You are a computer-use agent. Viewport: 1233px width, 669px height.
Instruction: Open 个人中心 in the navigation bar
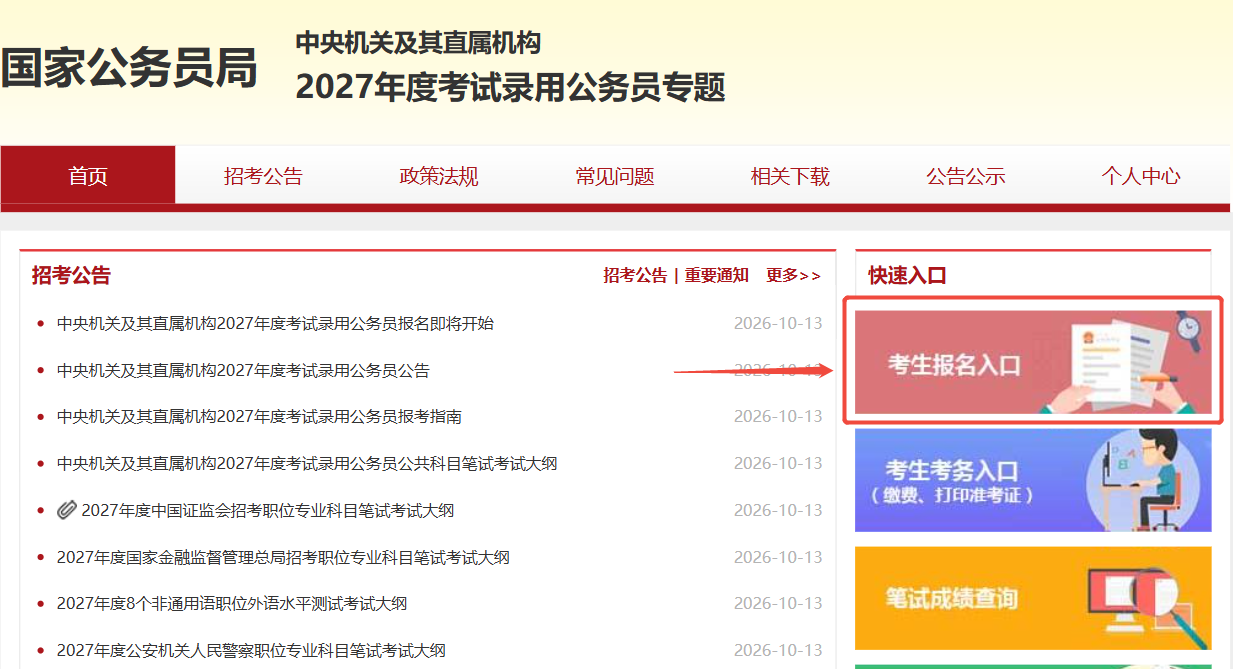point(1141,177)
